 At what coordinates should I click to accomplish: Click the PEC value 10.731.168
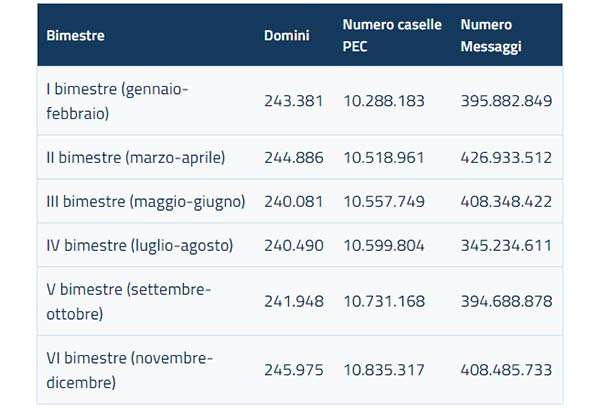(x=384, y=301)
